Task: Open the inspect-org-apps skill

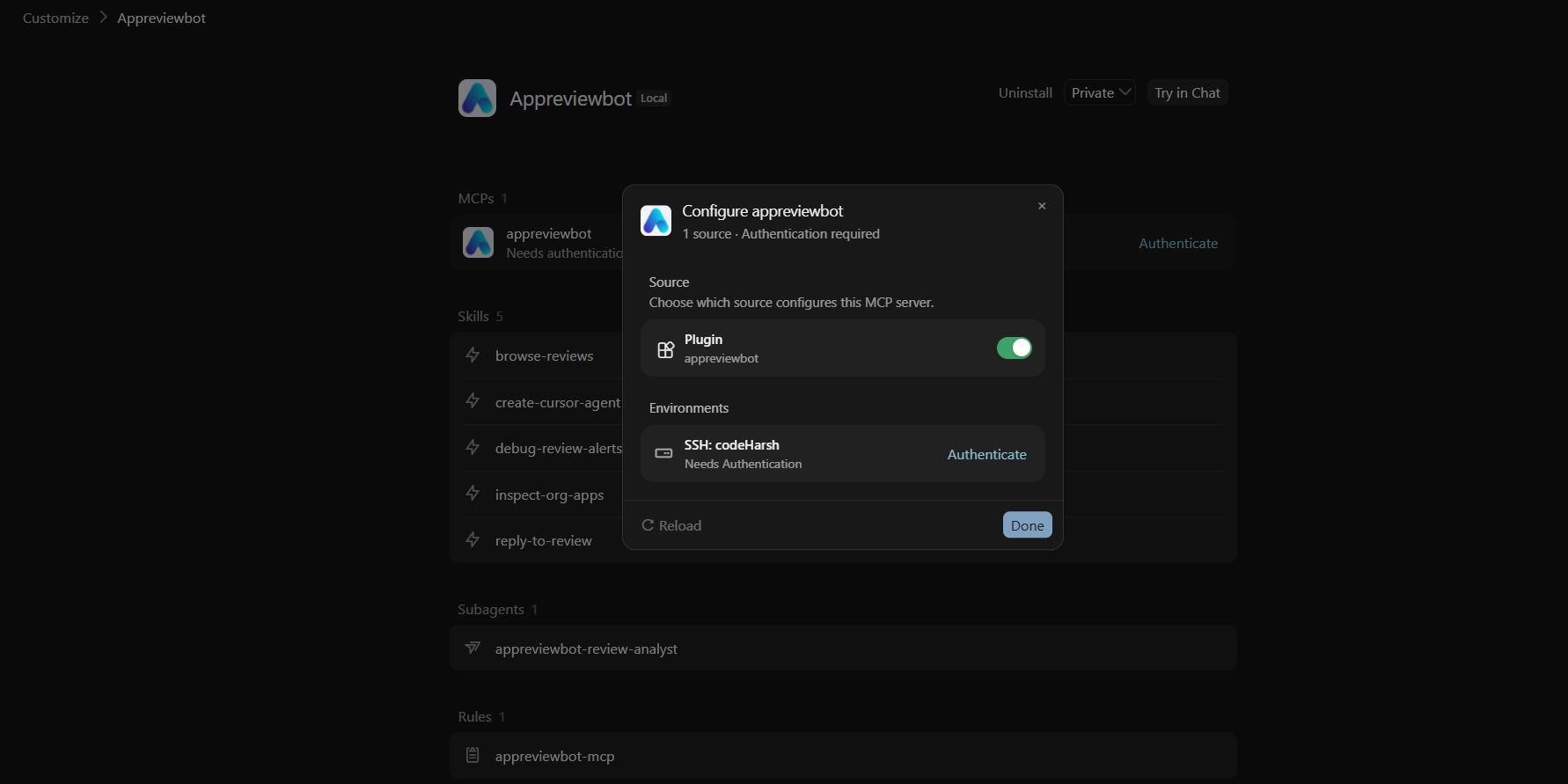Action: click(x=549, y=495)
